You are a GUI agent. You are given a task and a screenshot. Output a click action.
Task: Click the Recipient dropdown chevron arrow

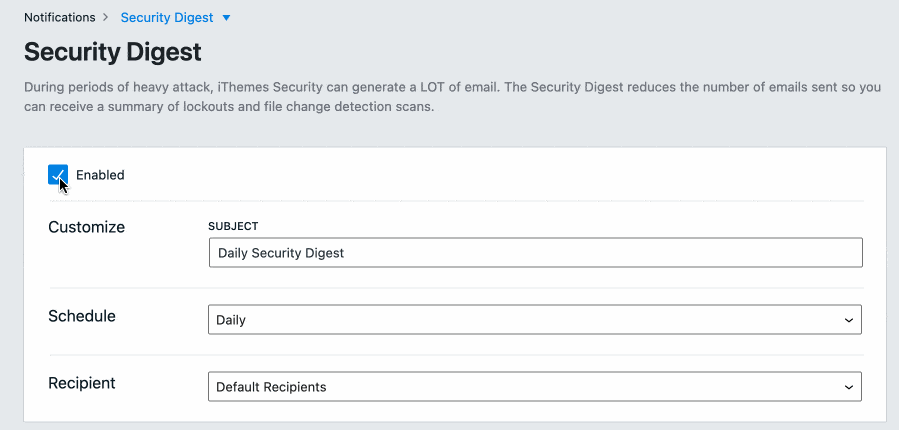coord(848,387)
